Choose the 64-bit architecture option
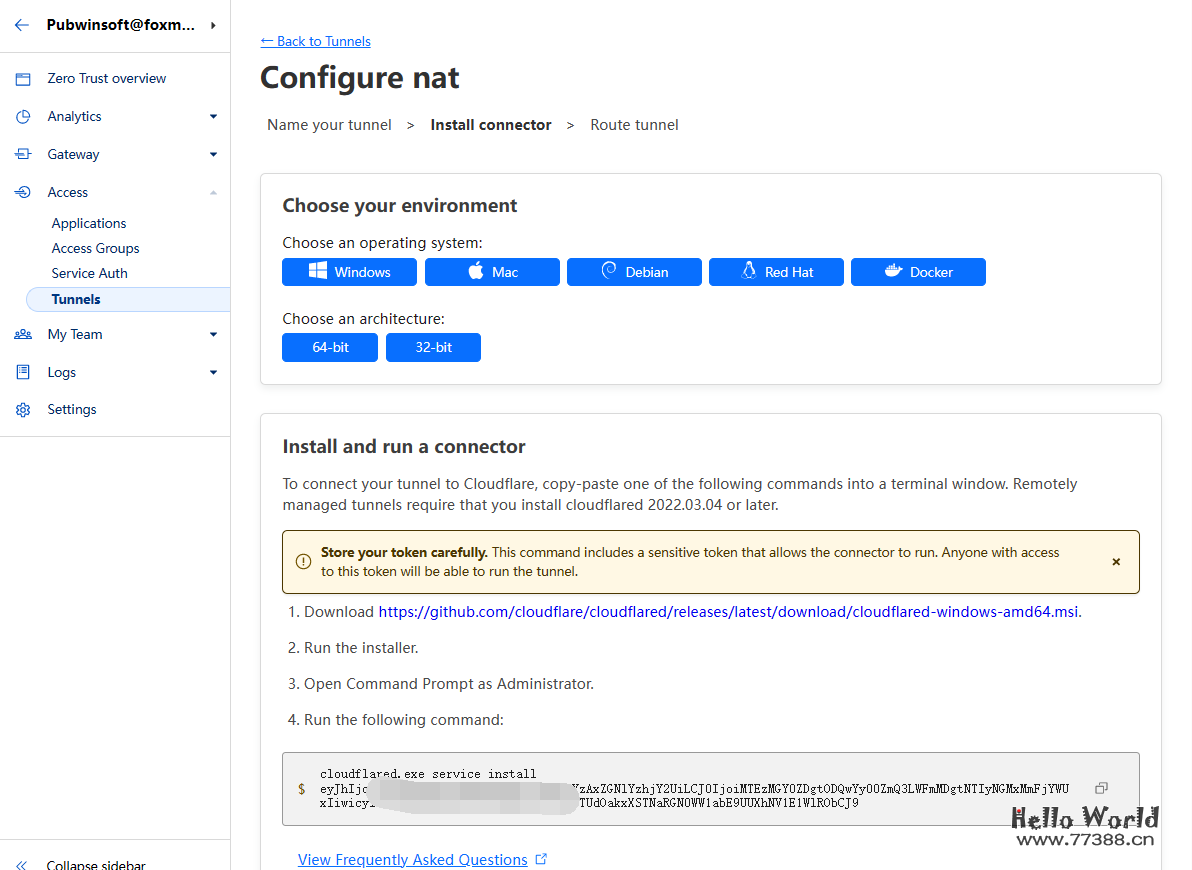Viewport: 1192px width, 870px height. [330, 347]
